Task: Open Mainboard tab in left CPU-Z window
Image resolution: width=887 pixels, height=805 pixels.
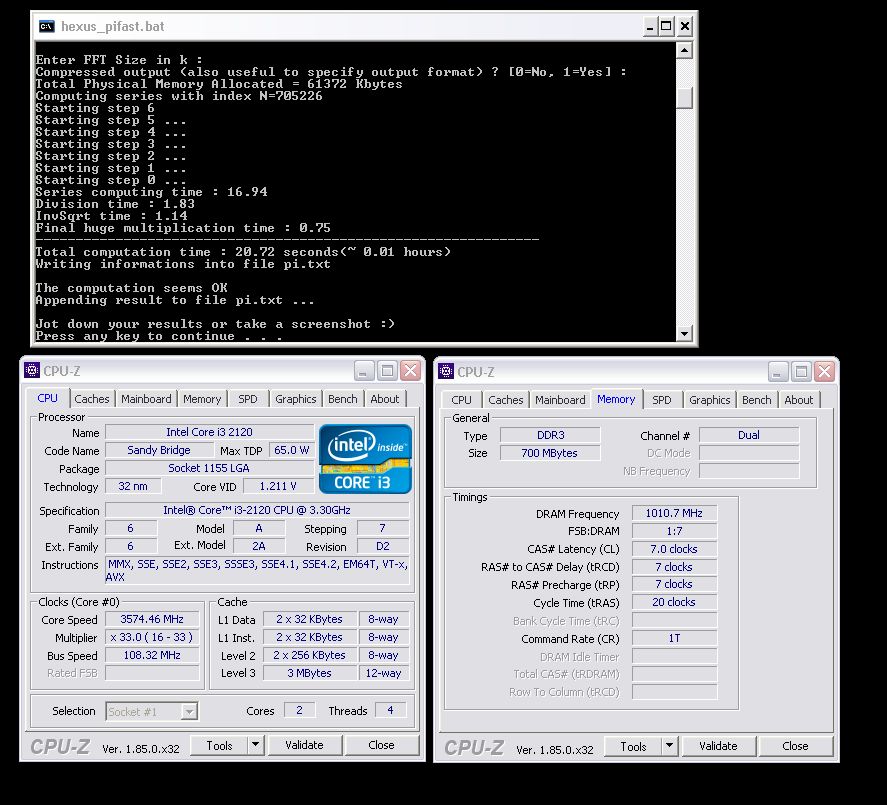Action: 146,399
